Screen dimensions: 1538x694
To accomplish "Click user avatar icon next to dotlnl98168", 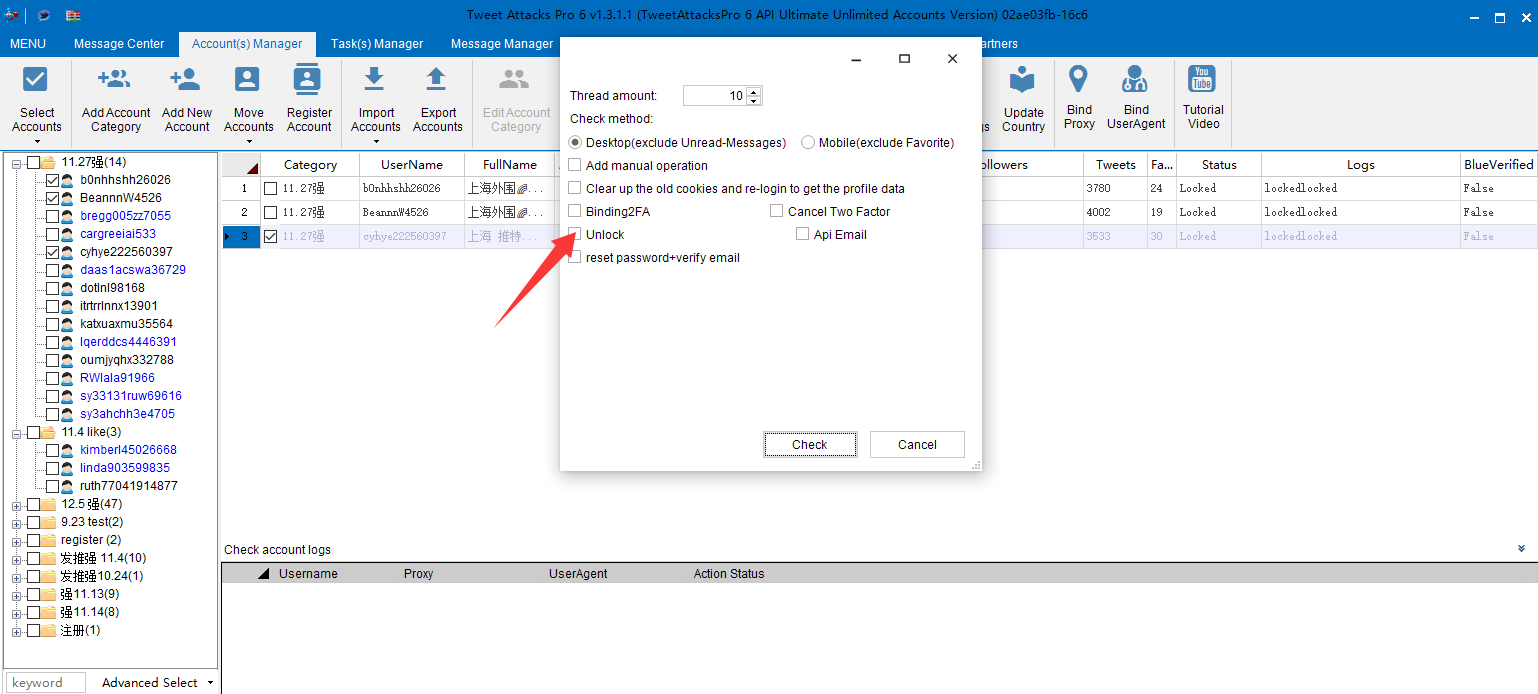I will point(67,288).
